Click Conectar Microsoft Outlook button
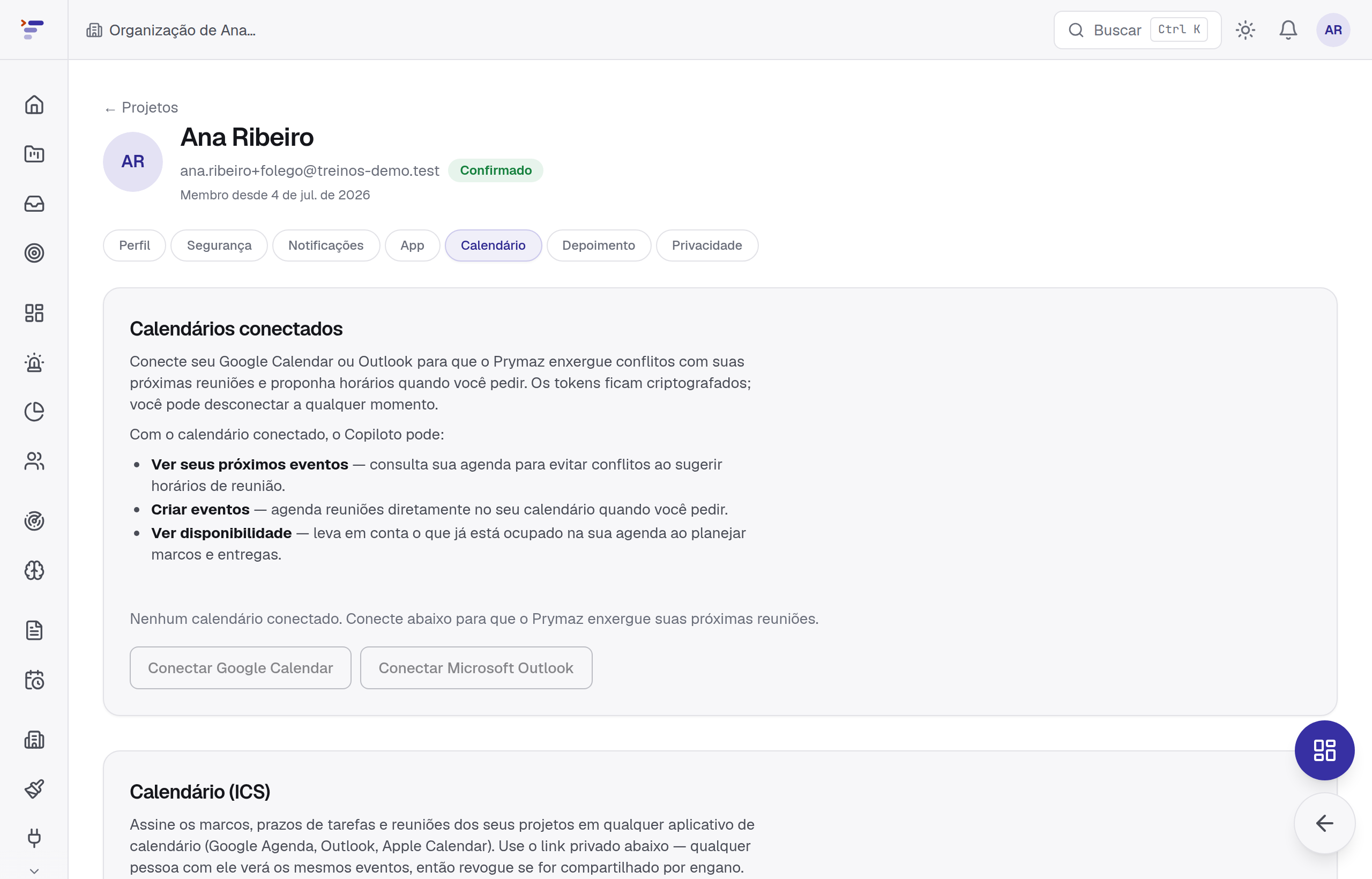Viewport: 1372px width, 879px height. pyautogui.click(x=476, y=668)
